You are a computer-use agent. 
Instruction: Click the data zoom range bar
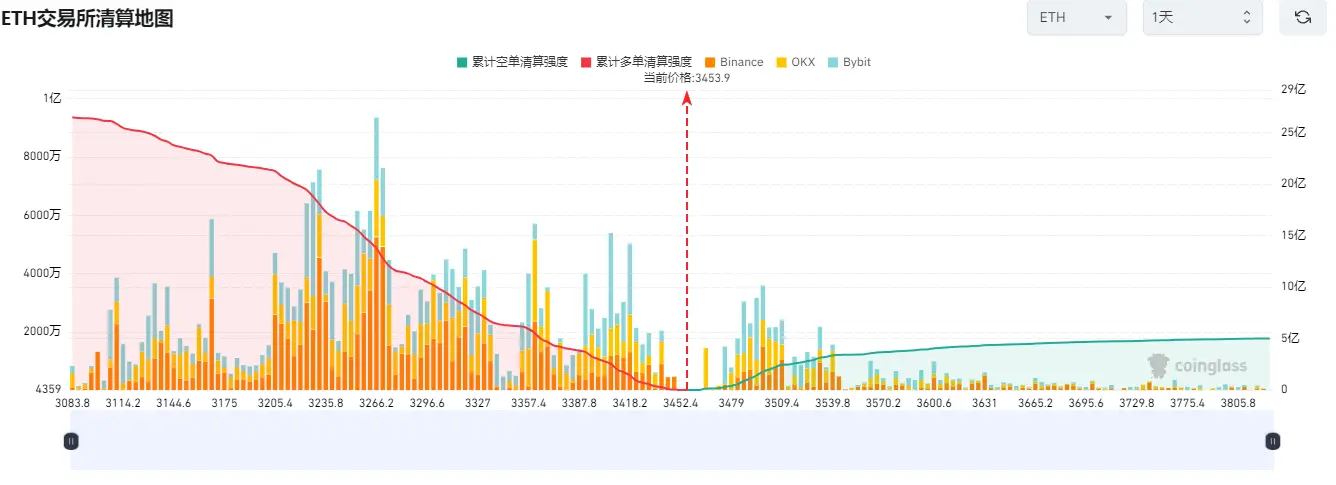(672, 440)
